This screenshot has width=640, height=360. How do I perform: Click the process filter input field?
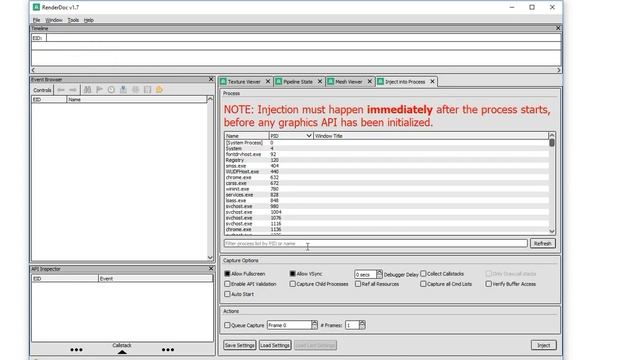click(x=376, y=244)
